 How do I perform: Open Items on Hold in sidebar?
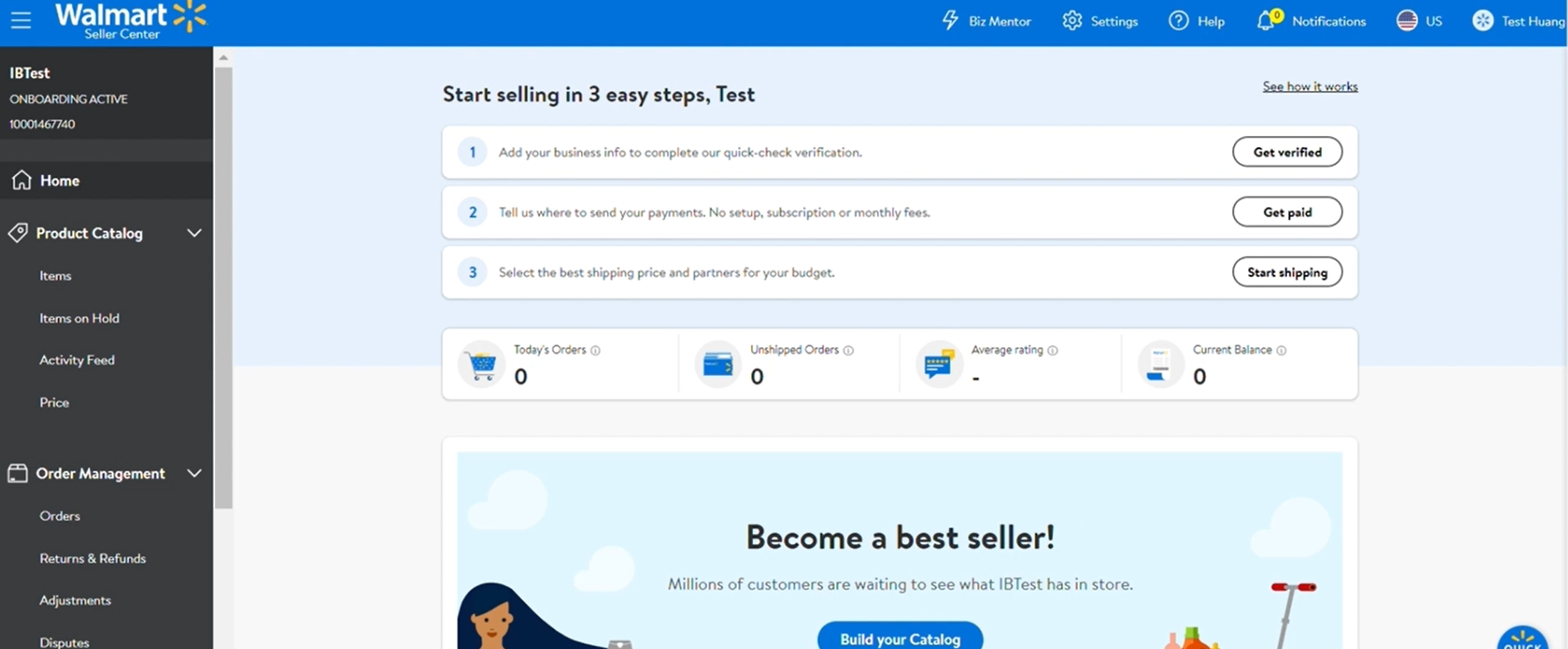coord(79,318)
